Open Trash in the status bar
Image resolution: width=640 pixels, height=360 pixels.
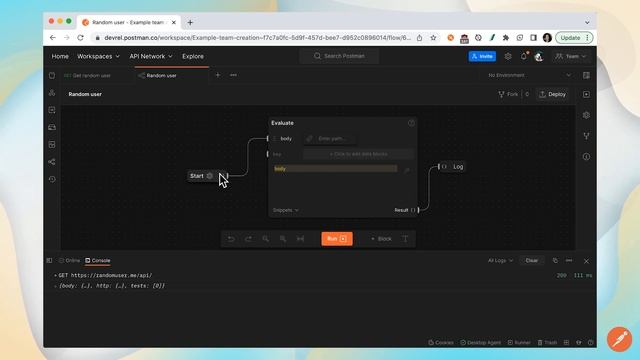(x=547, y=342)
